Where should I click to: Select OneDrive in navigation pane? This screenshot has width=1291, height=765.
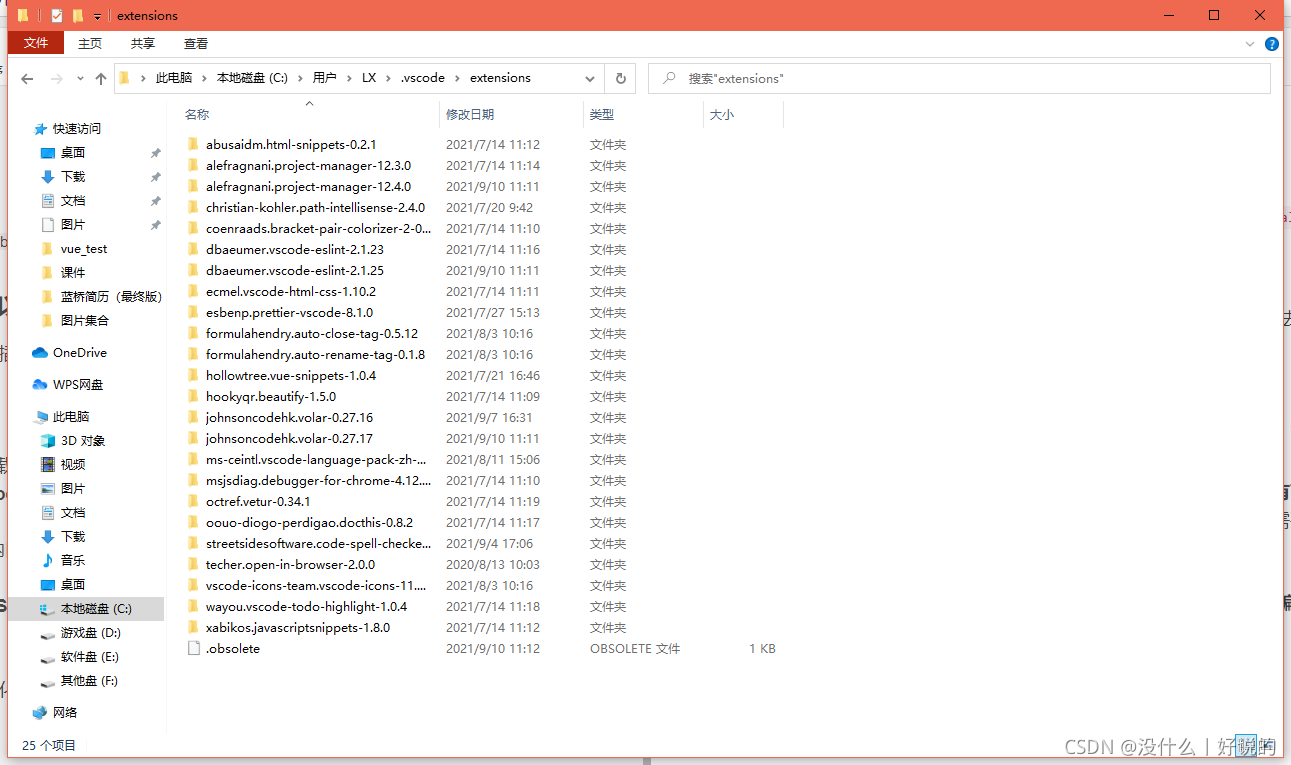pyautogui.click(x=80, y=353)
